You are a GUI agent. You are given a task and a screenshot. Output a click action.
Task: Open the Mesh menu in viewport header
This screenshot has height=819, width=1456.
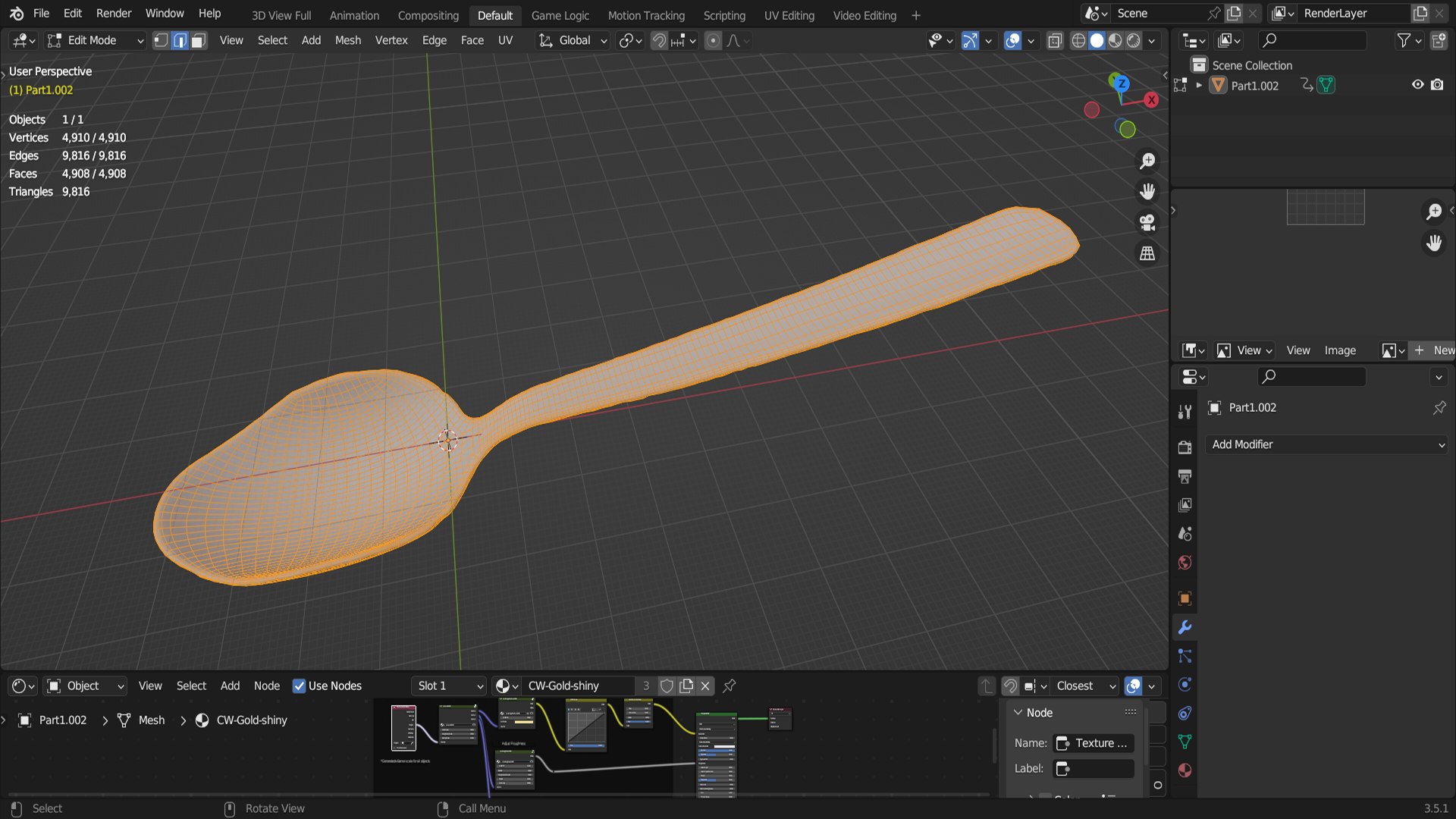pyautogui.click(x=348, y=40)
